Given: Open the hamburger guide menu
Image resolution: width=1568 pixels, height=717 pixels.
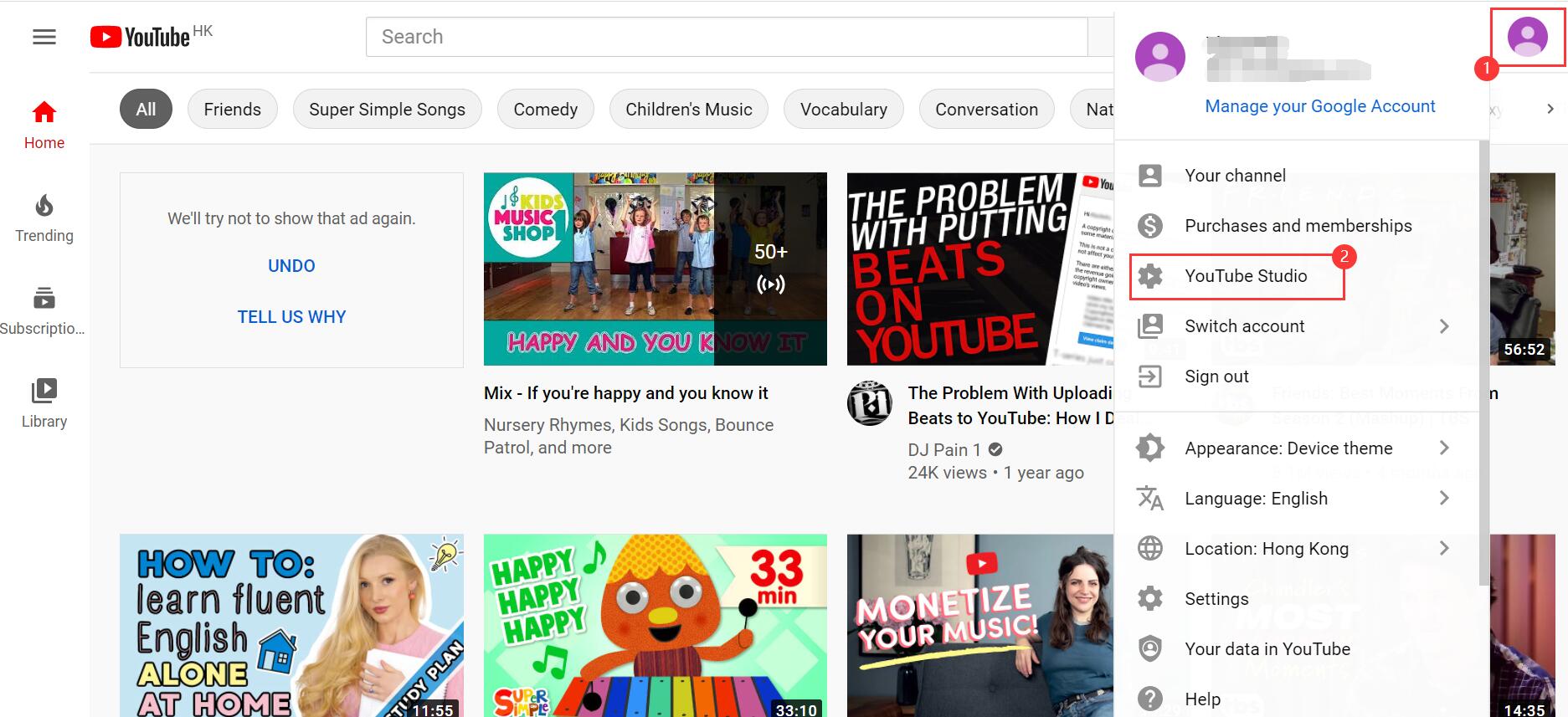Looking at the screenshot, I should pyautogui.click(x=44, y=37).
